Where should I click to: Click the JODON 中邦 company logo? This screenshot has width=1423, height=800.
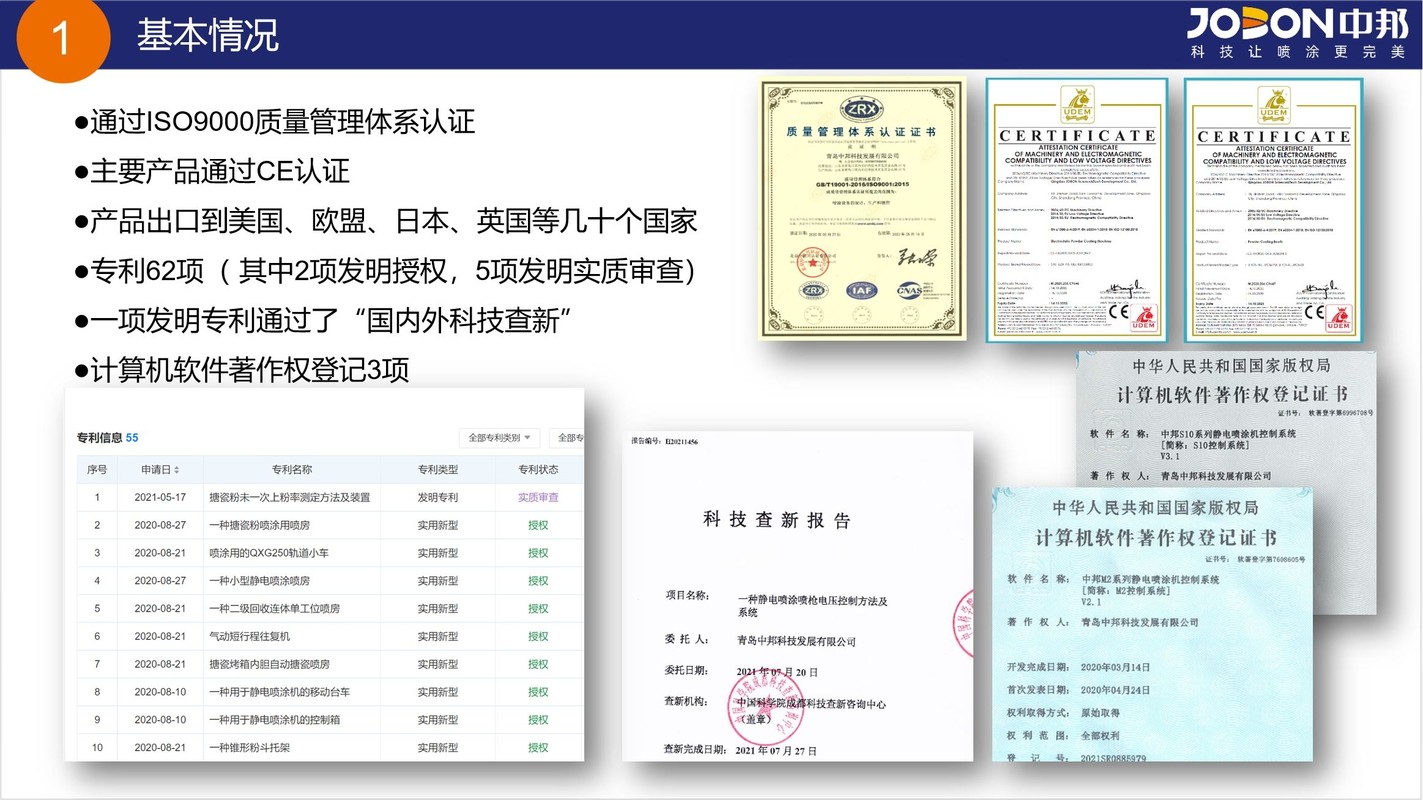point(1296,32)
